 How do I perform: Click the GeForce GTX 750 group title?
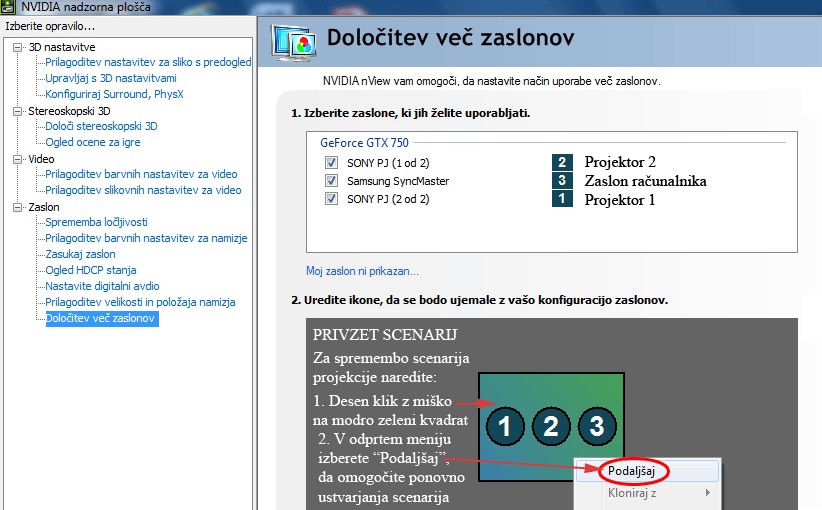(364, 143)
